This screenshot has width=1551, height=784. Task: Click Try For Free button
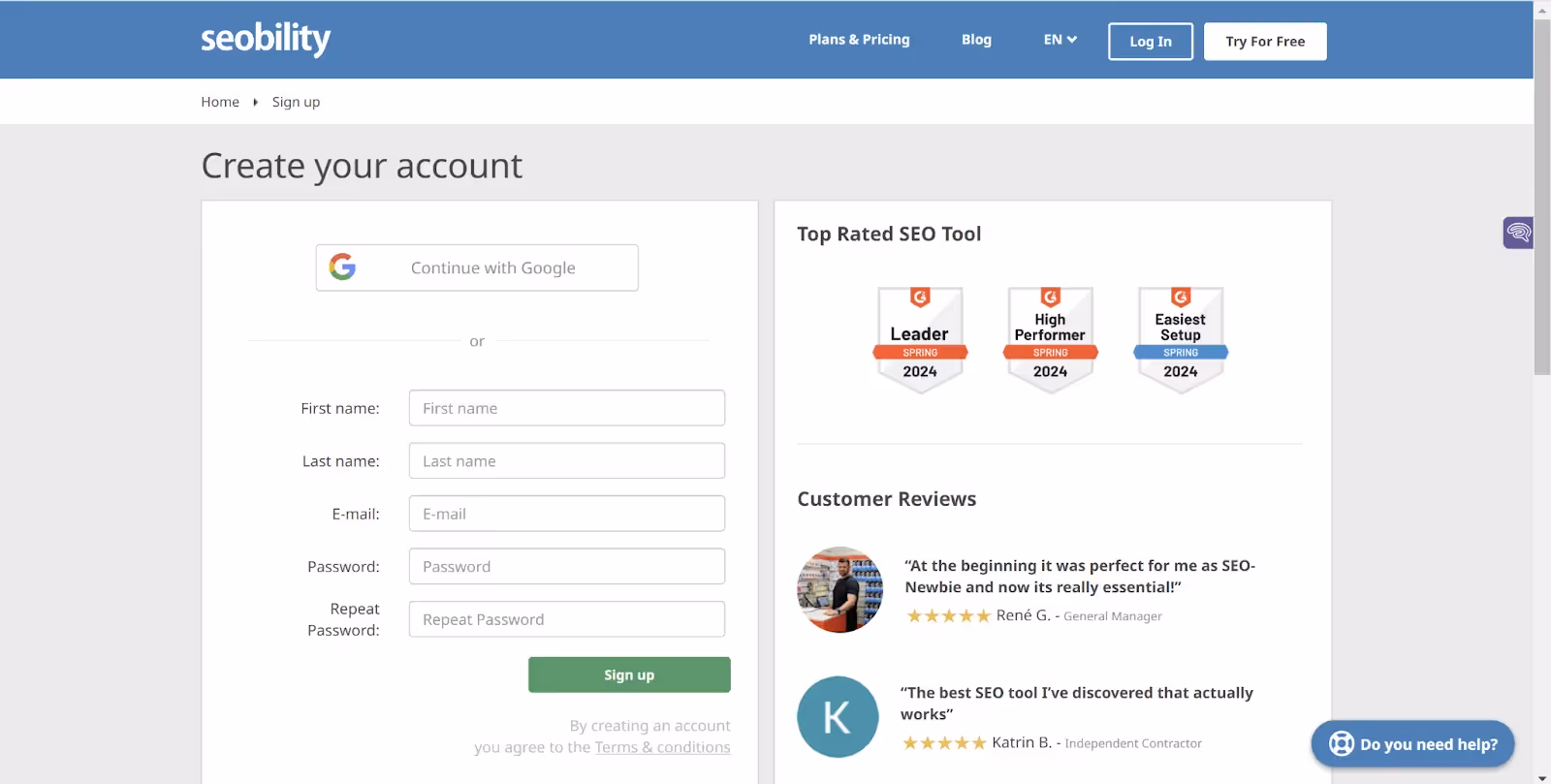tap(1265, 42)
